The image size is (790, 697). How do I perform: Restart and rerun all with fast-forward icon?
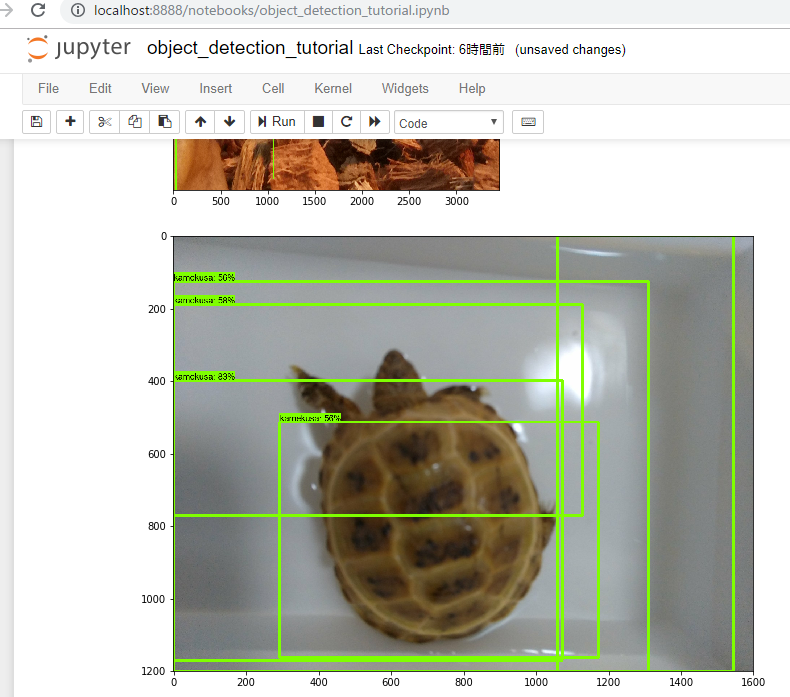coord(375,122)
